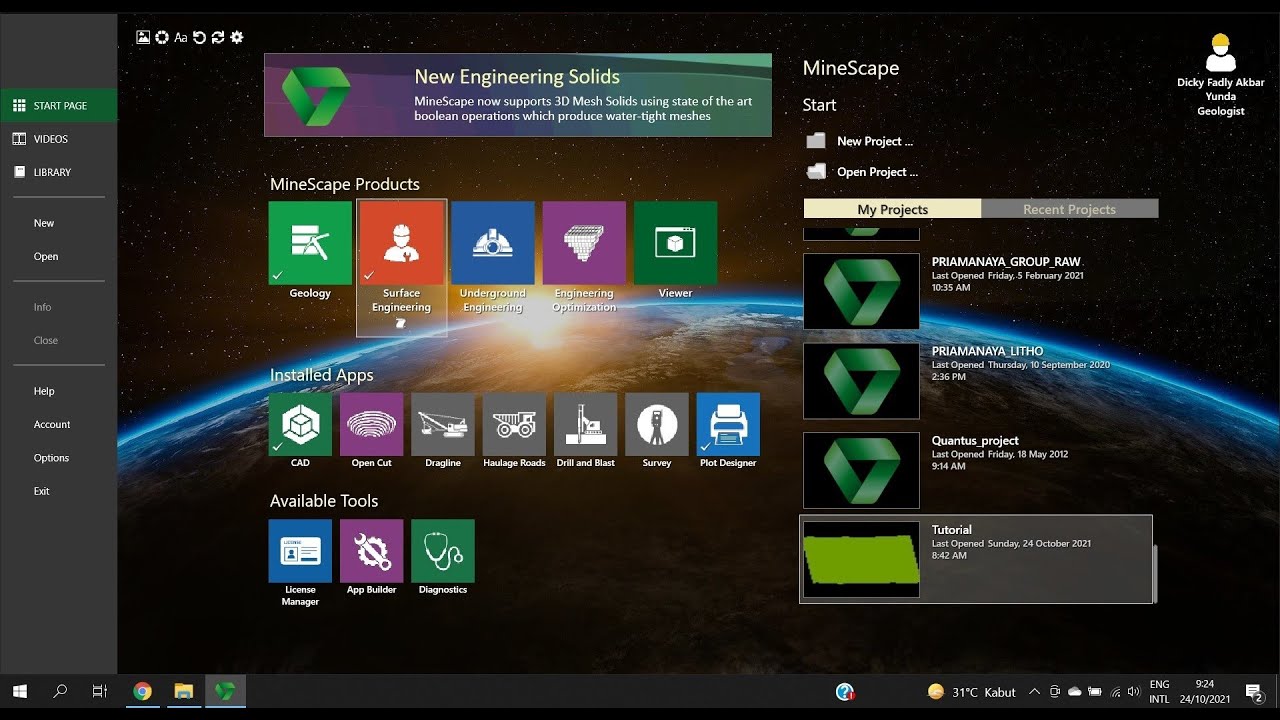This screenshot has width=1280, height=720.
Task: Switch to the My Projects tab
Action: click(x=892, y=209)
